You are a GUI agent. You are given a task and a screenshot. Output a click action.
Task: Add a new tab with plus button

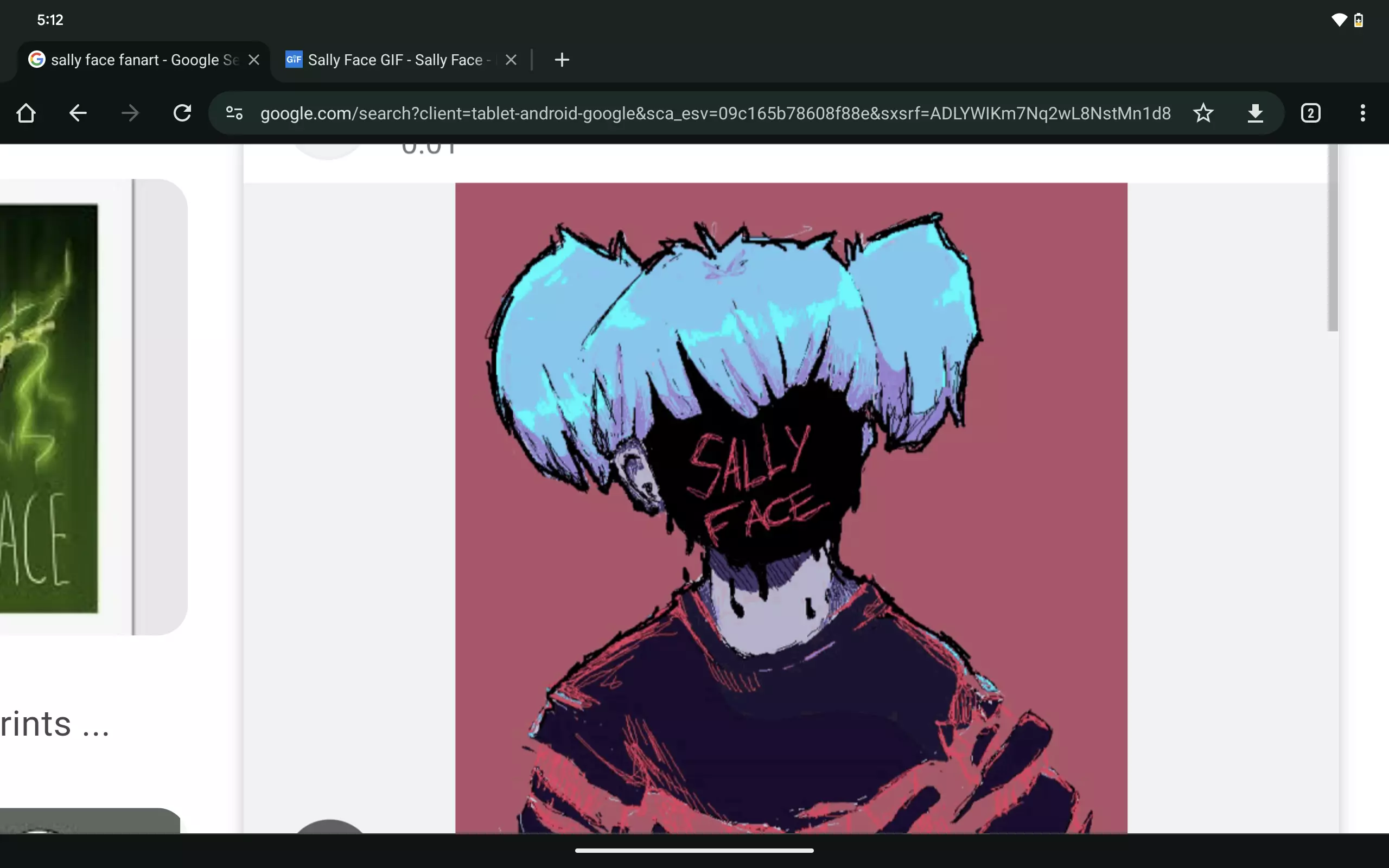coord(562,60)
